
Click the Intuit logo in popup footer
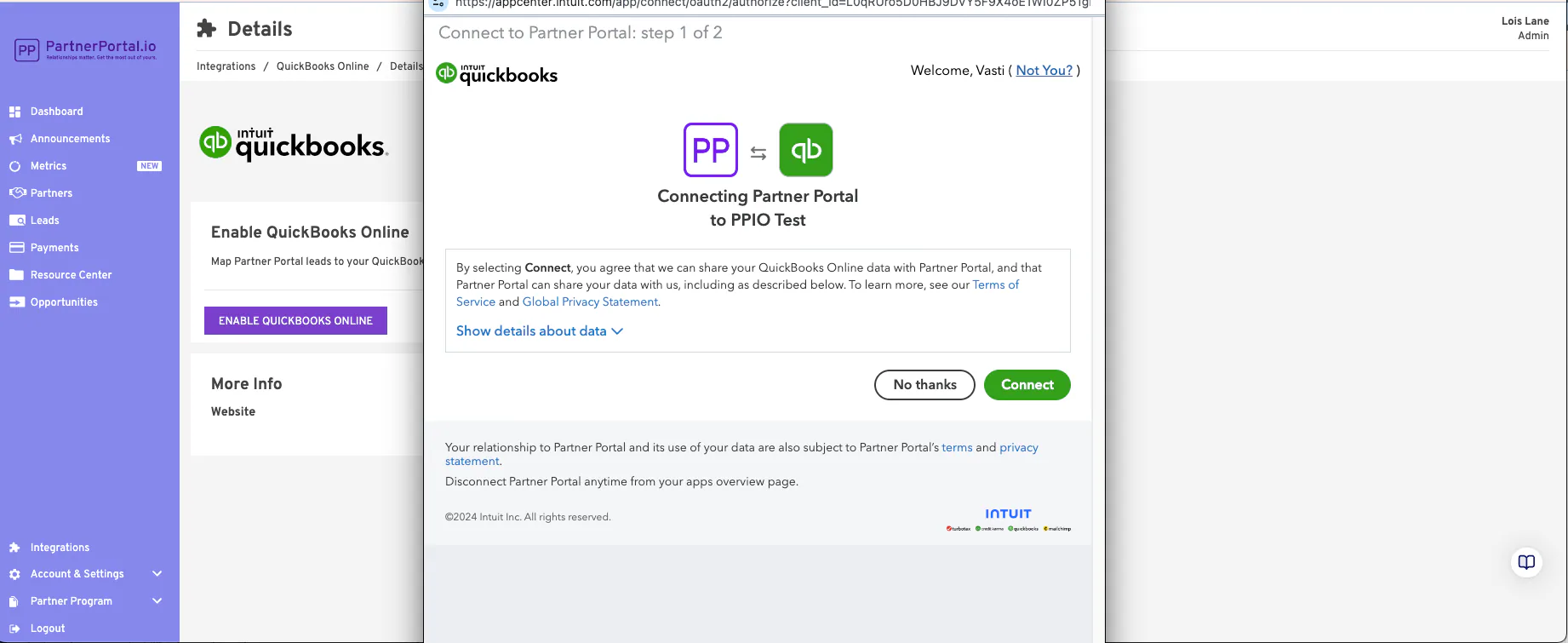(x=1008, y=514)
